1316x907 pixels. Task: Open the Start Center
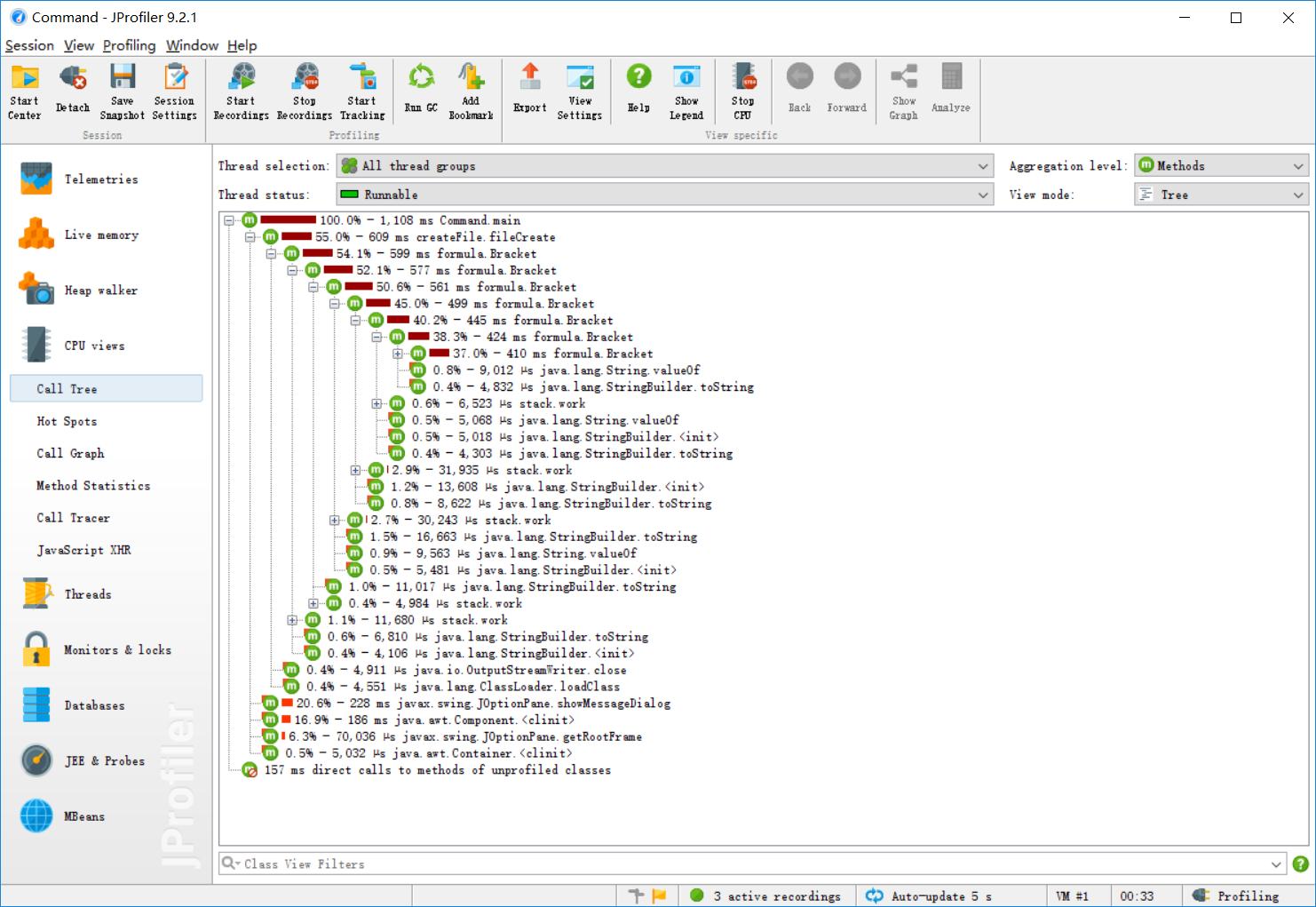(24, 91)
